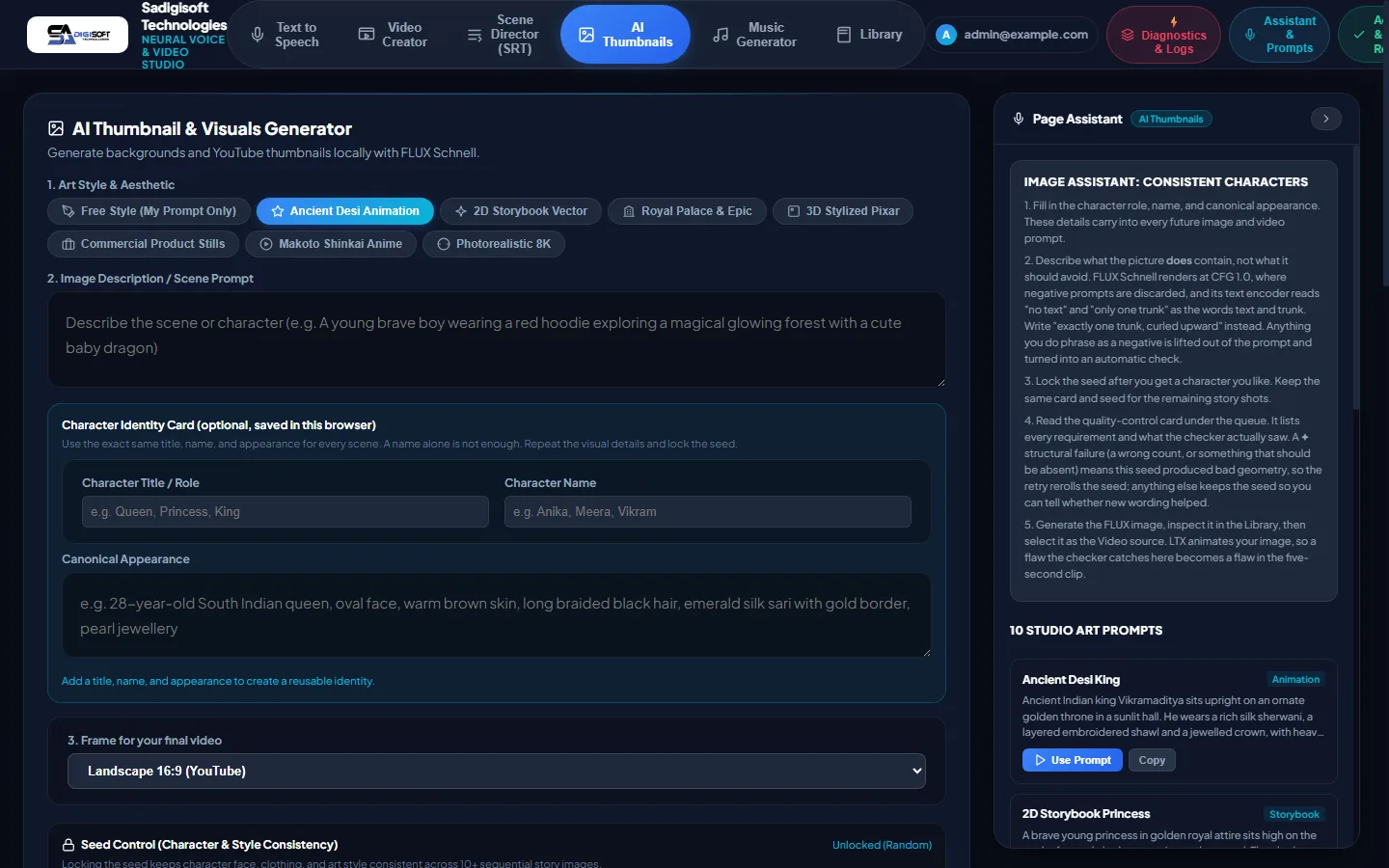Select Free Style (My Prompt Only) art style

pos(149,211)
